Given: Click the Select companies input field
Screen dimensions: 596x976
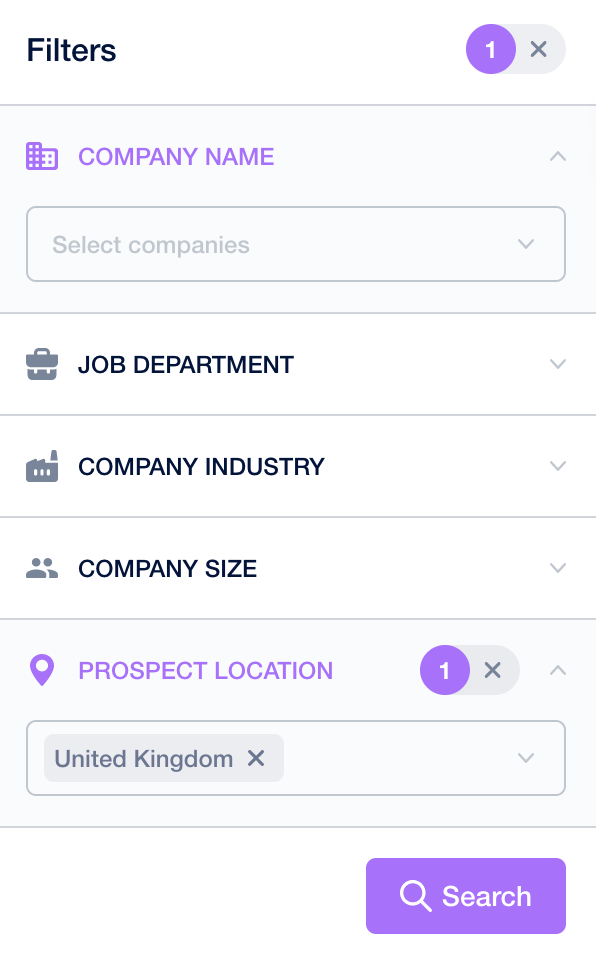Looking at the screenshot, I should point(296,244).
